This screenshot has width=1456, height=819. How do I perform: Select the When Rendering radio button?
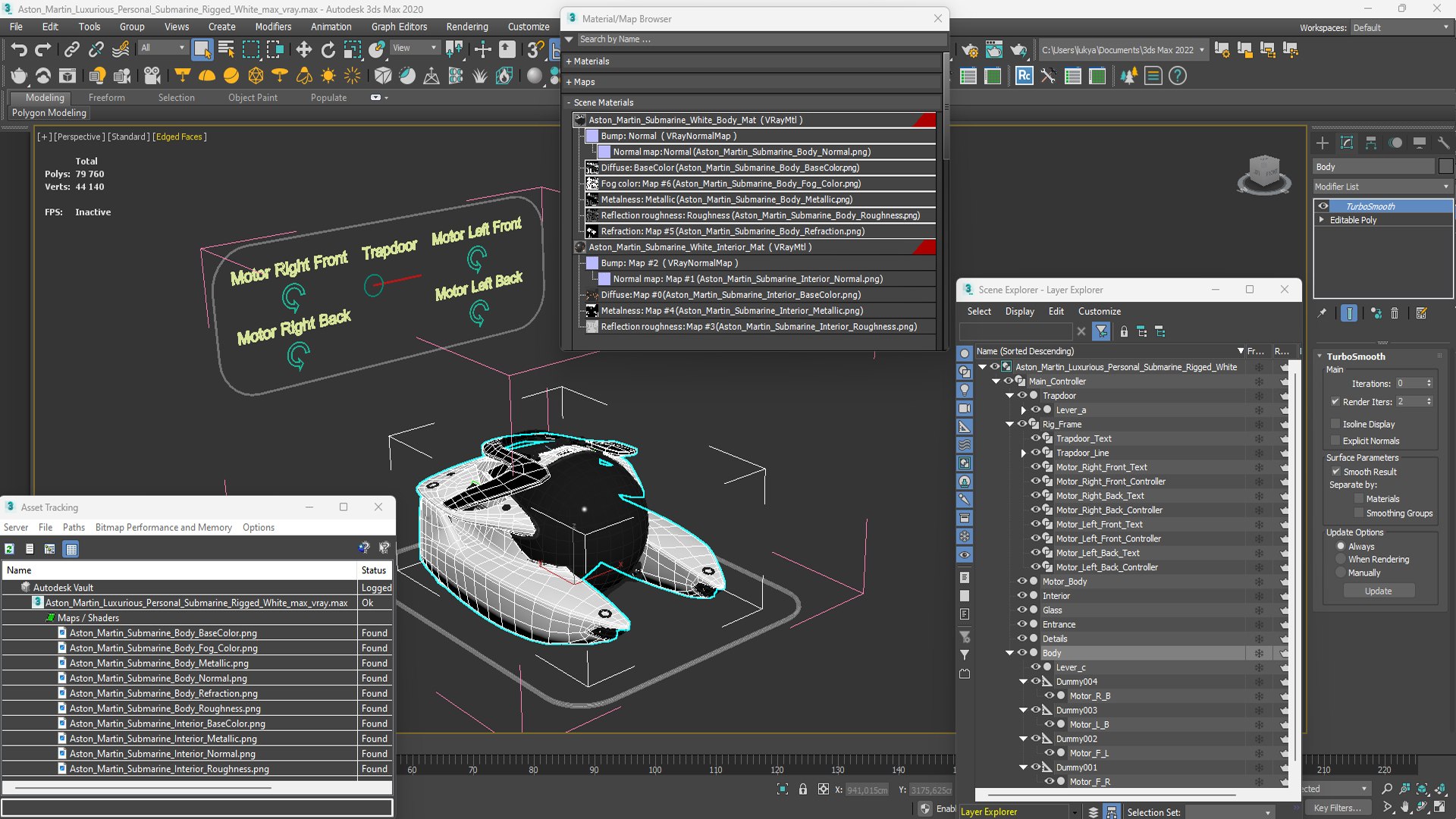tap(1341, 559)
